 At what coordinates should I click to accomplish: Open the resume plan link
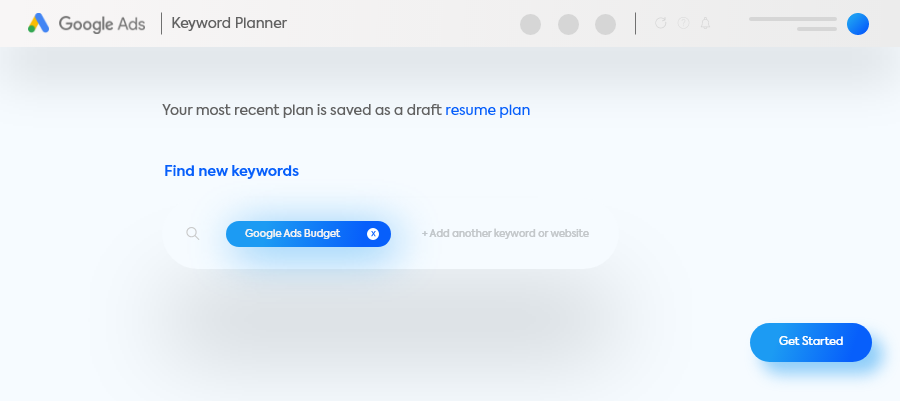(487, 110)
